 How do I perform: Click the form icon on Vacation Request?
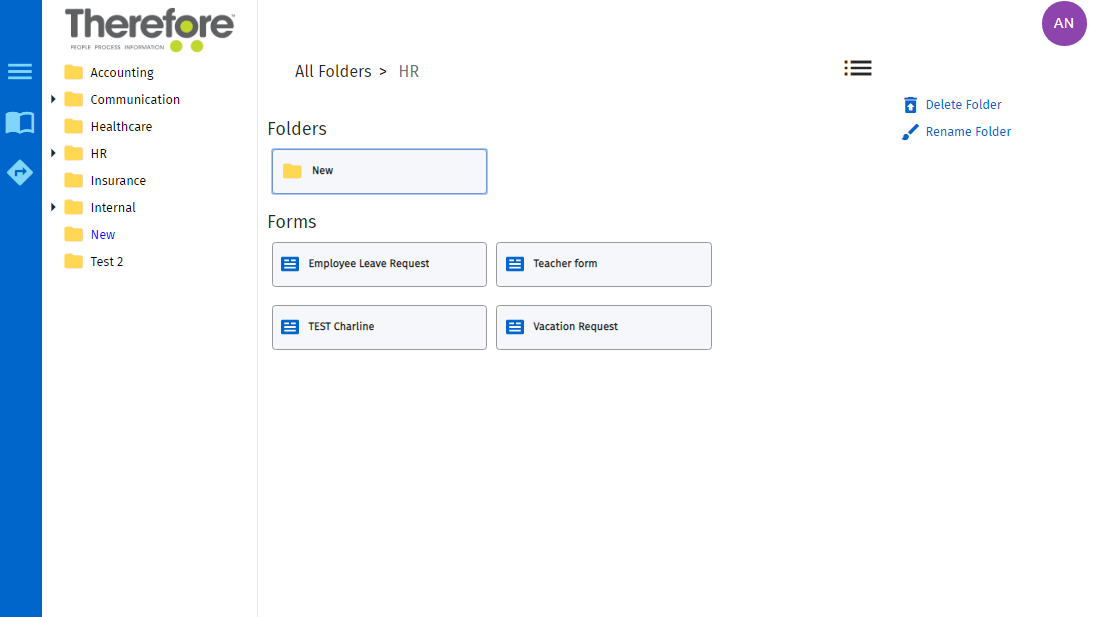click(x=515, y=327)
